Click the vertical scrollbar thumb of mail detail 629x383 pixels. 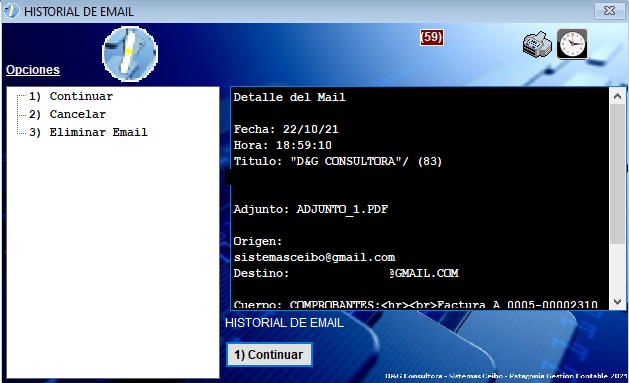(617, 174)
